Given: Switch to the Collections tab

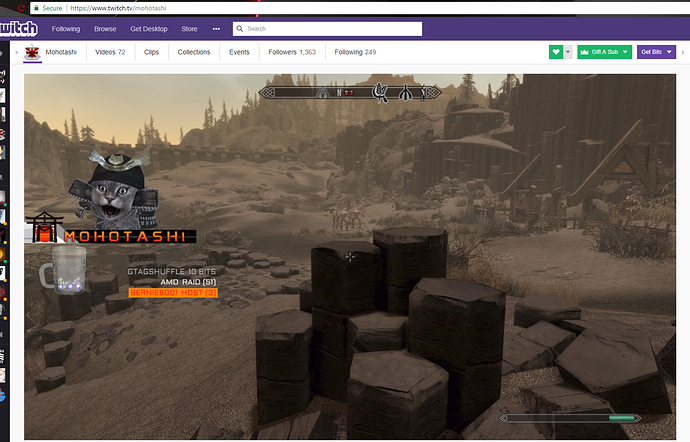Looking at the screenshot, I should pos(194,52).
